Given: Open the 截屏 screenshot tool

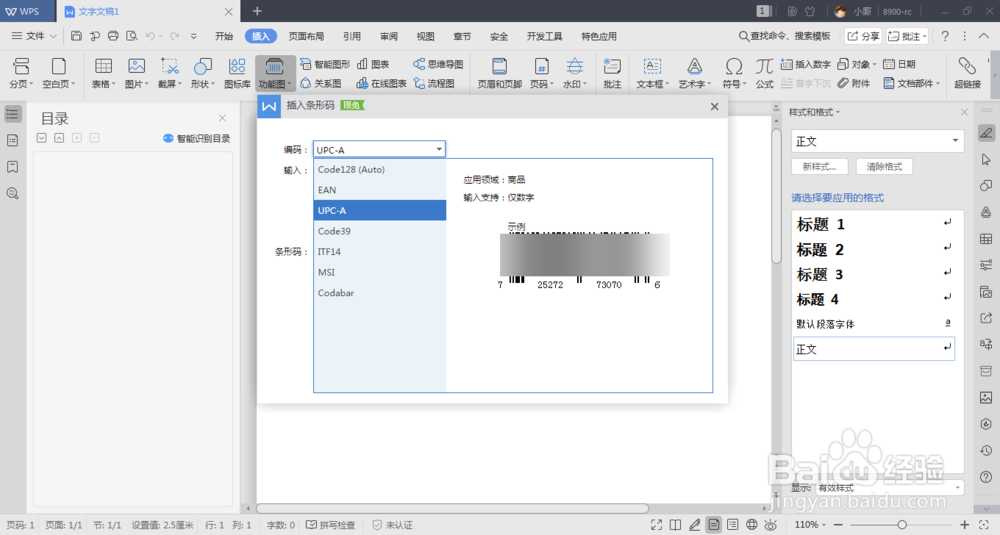Looking at the screenshot, I should (170, 73).
